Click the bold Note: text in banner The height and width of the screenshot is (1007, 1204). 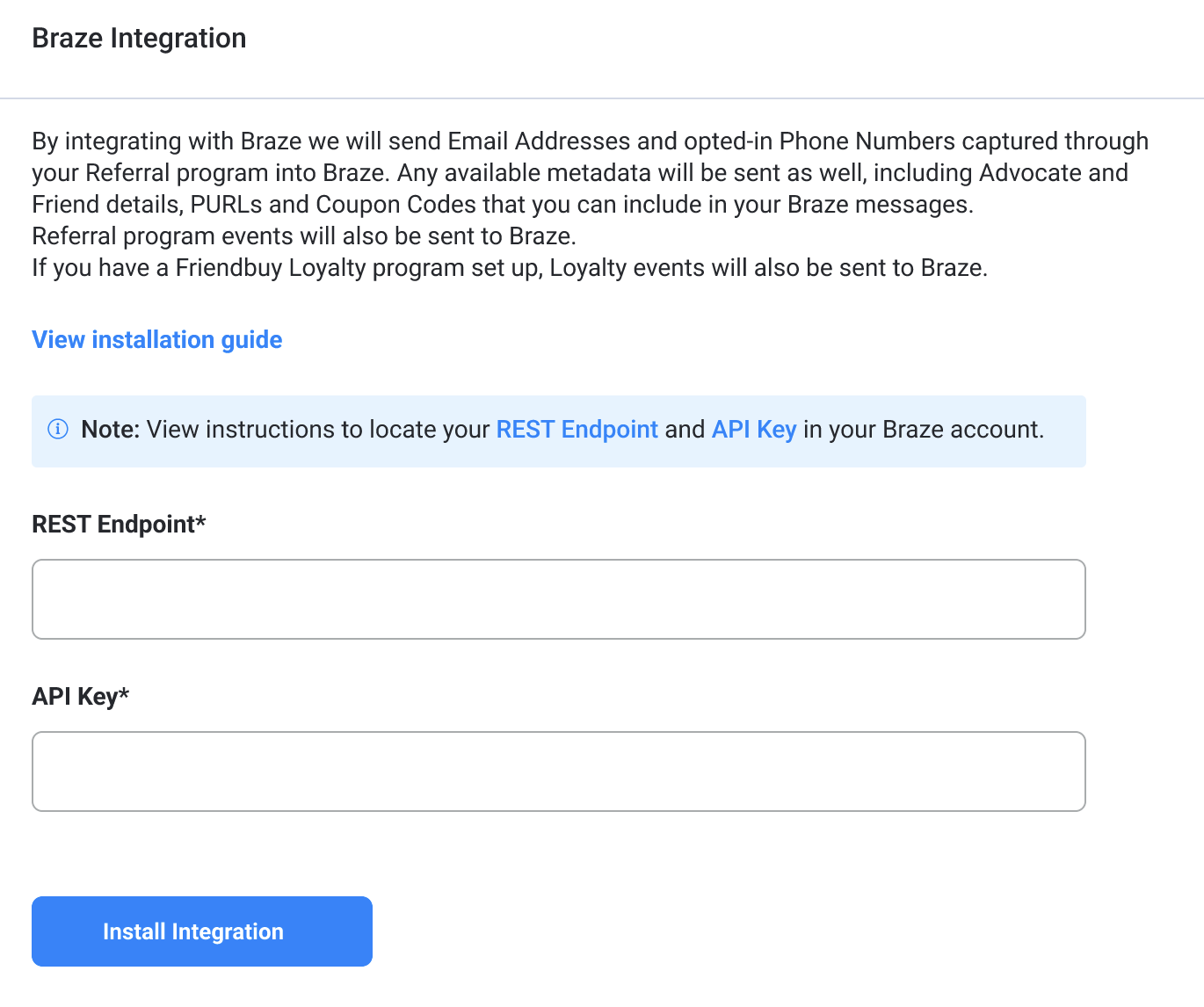(x=111, y=429)
